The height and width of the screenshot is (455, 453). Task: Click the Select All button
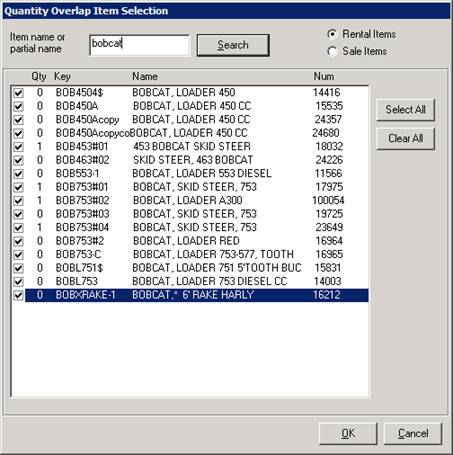pyautogui.click(x=405, y=110)
